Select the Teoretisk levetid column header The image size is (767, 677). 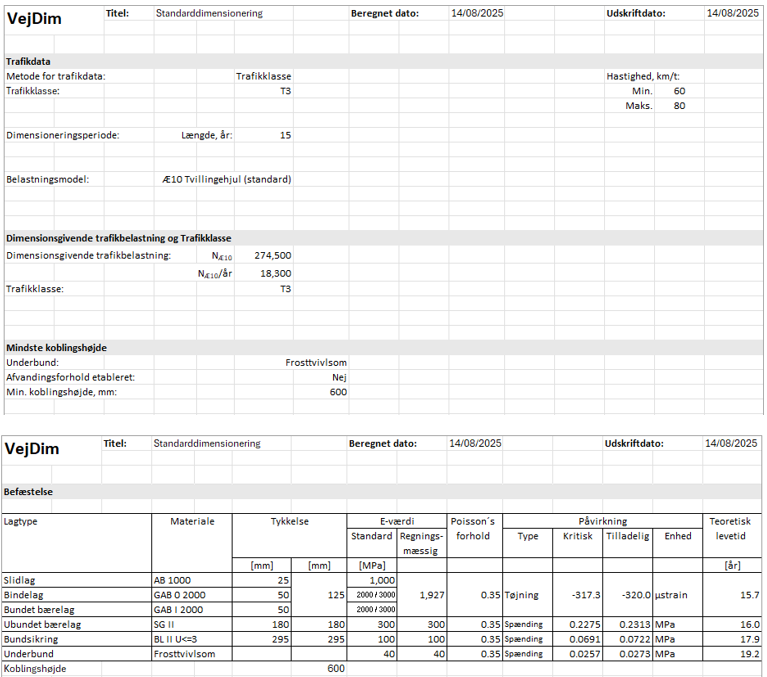point(735,528)
